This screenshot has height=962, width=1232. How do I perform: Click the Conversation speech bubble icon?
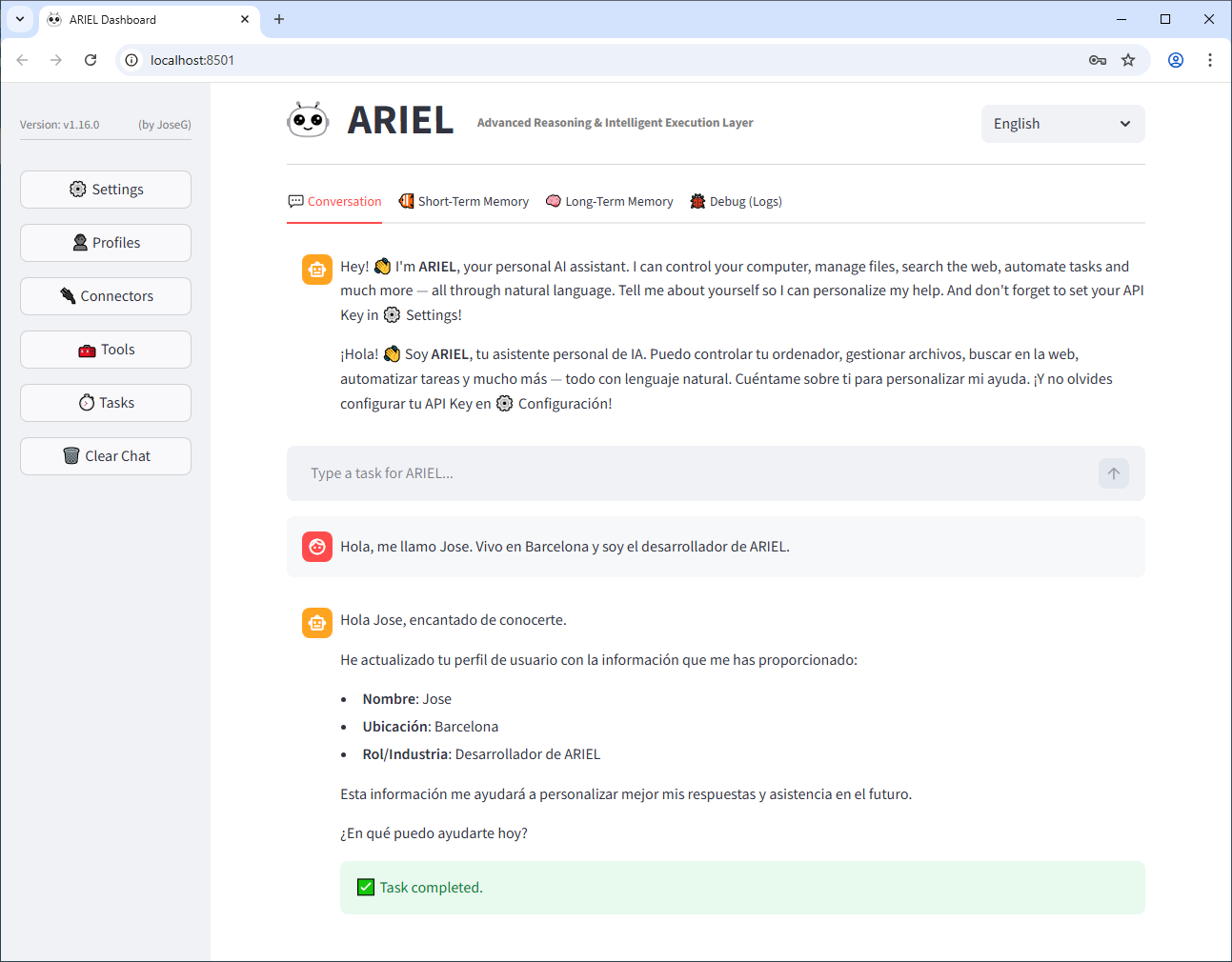pos(295,201)
